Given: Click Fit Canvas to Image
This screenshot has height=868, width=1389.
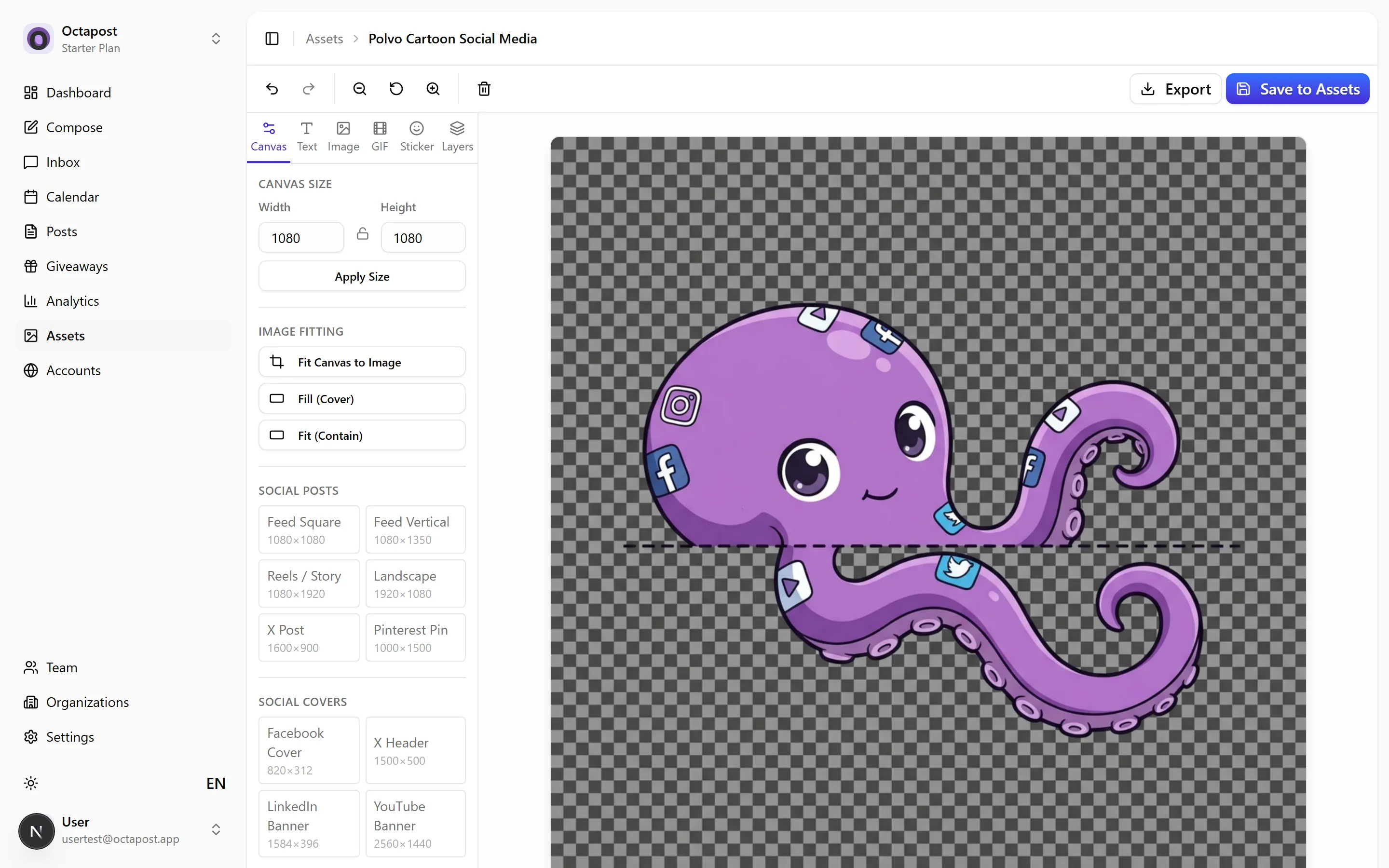Looking at the screenshot, I should [x=362, y=362].
